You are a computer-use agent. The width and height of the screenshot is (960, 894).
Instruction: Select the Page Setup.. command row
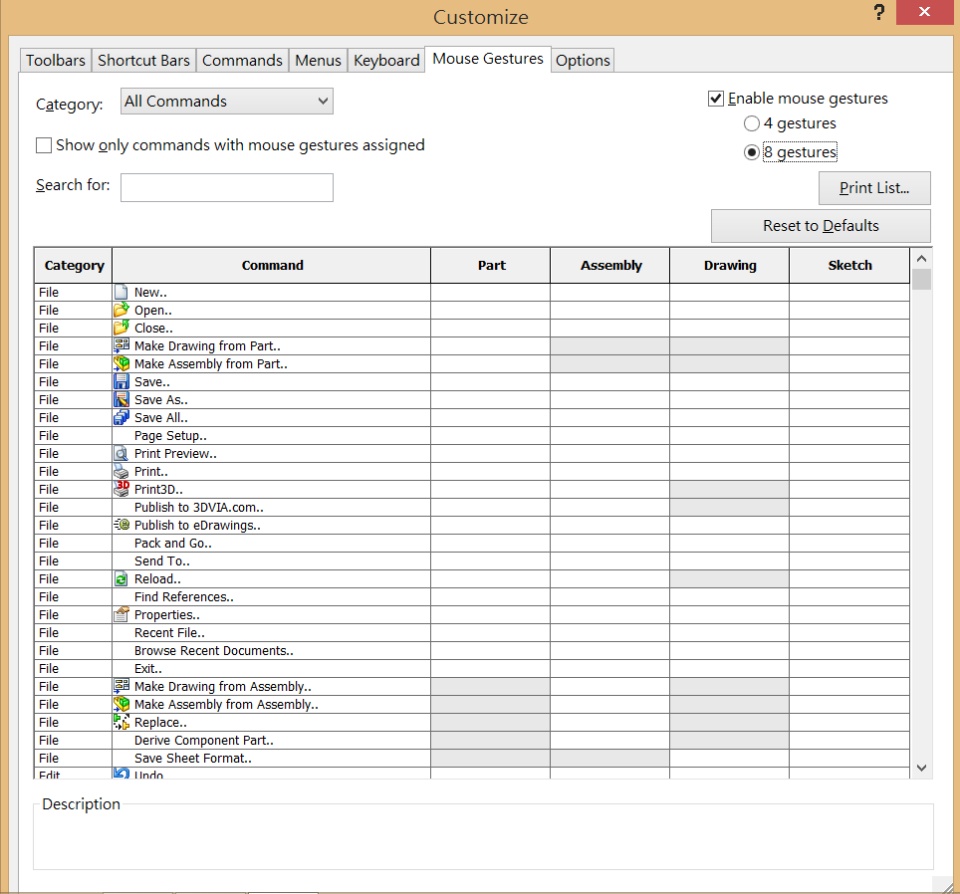[x=471, y=435]
